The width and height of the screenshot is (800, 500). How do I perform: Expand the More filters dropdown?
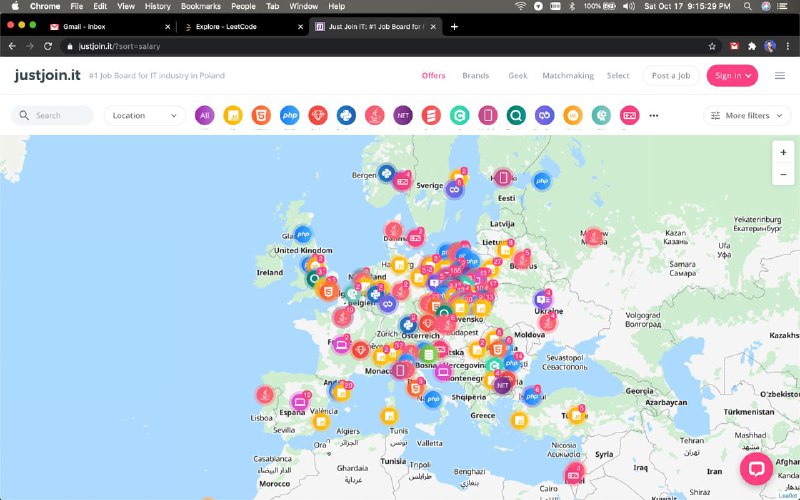click(746, 116)
